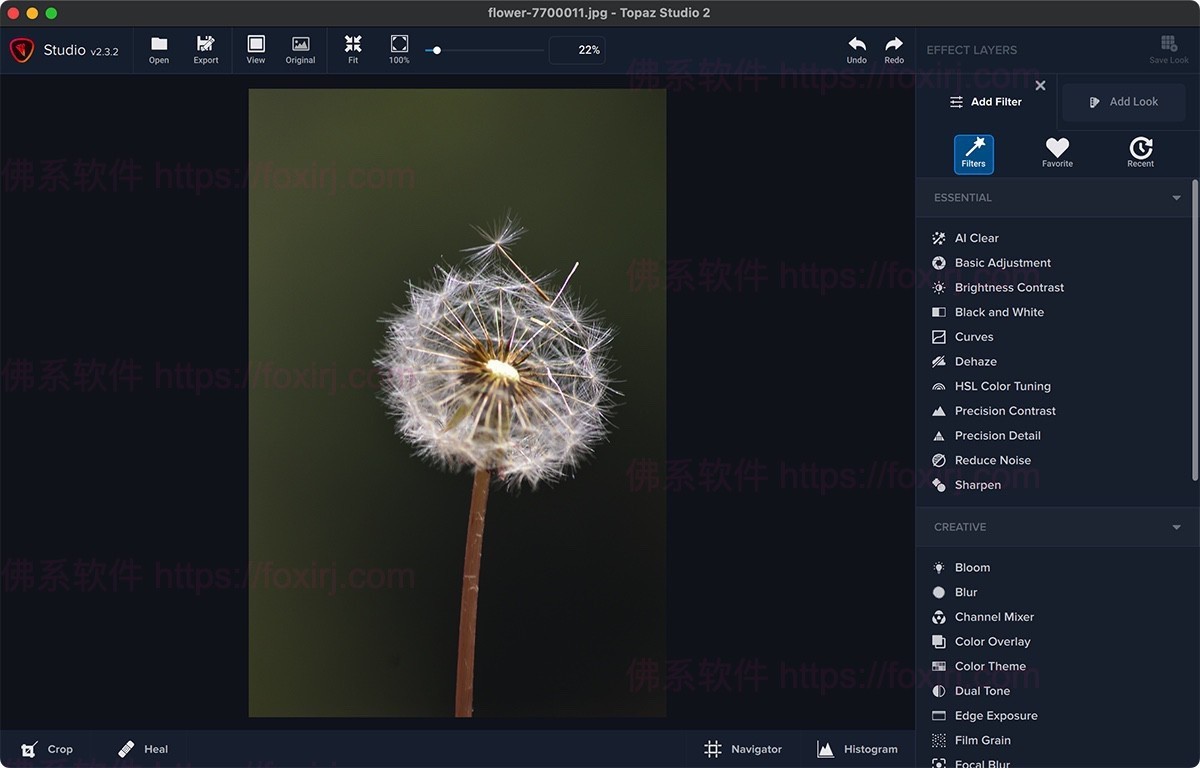This screenshot has width=1200, height=768.
Task: Open the Recent filters tab
Action: [x=1140, y=153]
